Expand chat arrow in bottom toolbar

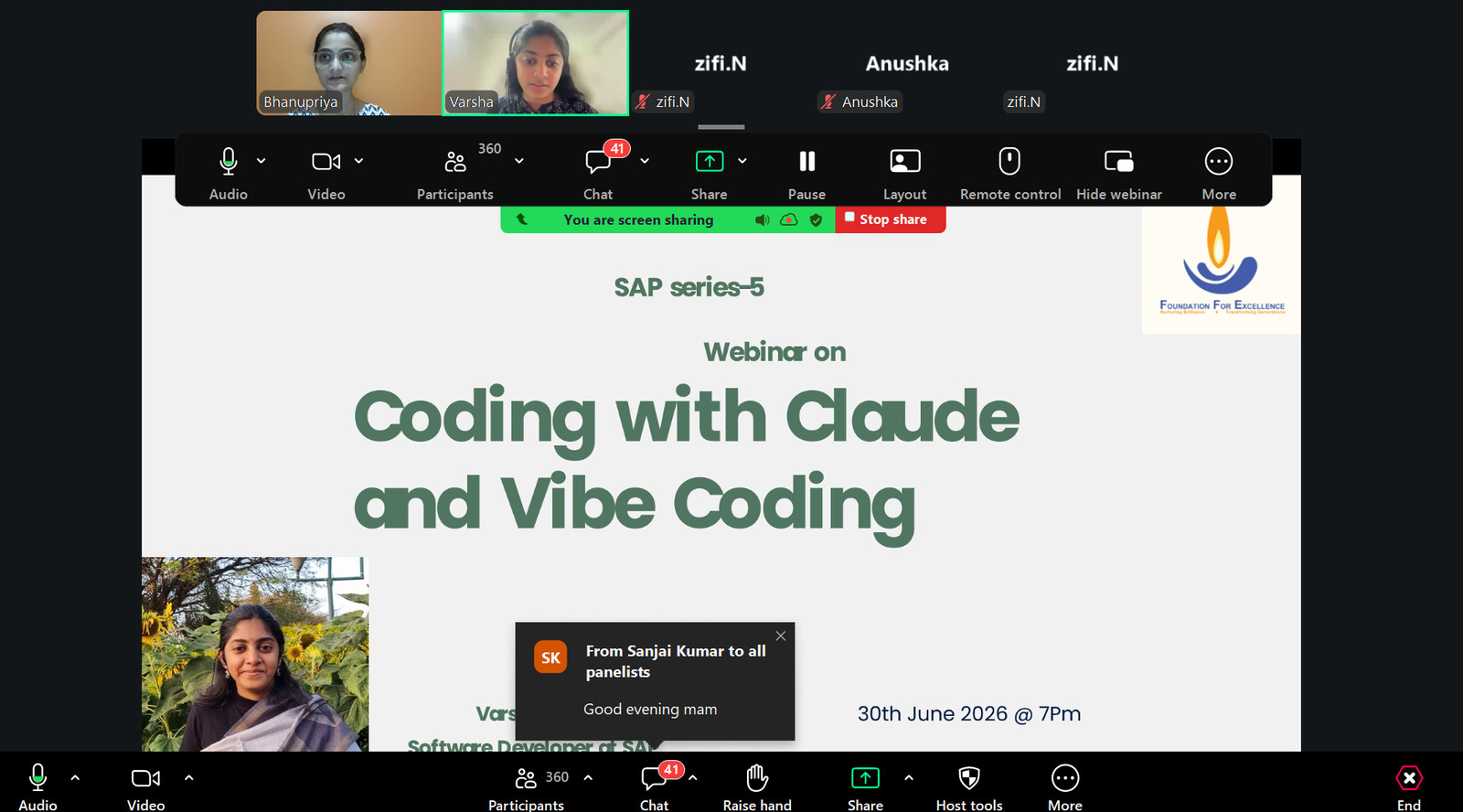693,777
